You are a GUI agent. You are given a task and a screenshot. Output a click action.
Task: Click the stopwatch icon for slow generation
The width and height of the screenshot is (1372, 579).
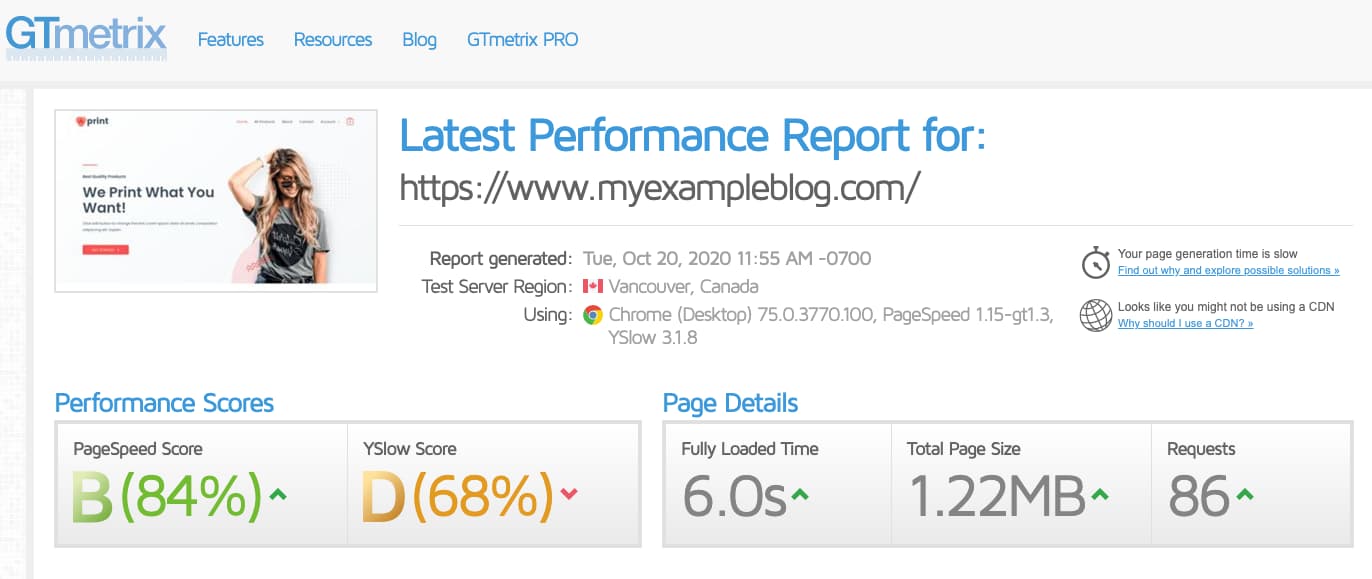pyautogui.click(x=1096, y=262)
